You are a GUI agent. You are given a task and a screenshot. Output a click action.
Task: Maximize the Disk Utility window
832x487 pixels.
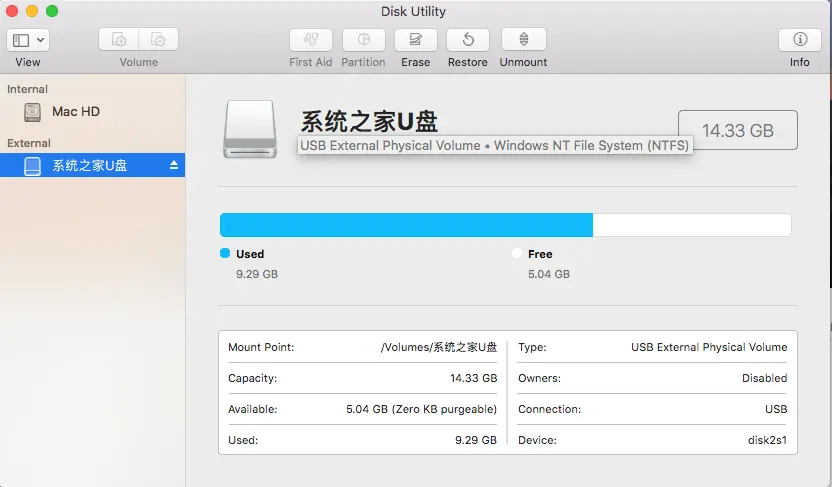(x=52, y=11)
